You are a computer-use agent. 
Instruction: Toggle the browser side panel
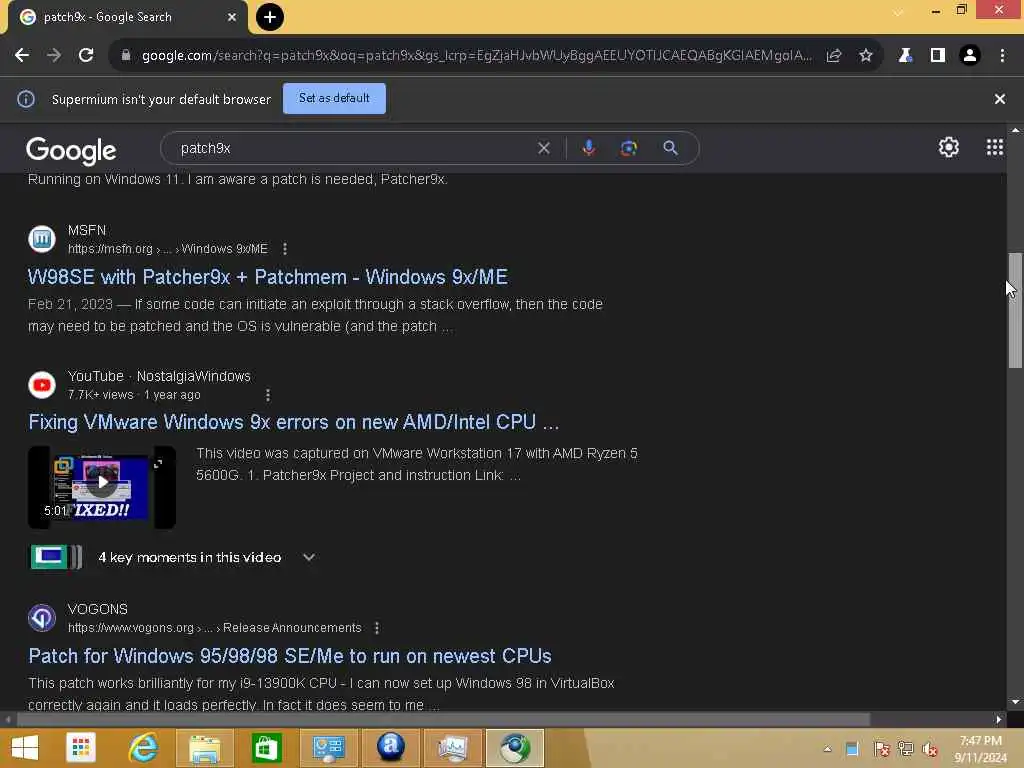pos(938,56)
